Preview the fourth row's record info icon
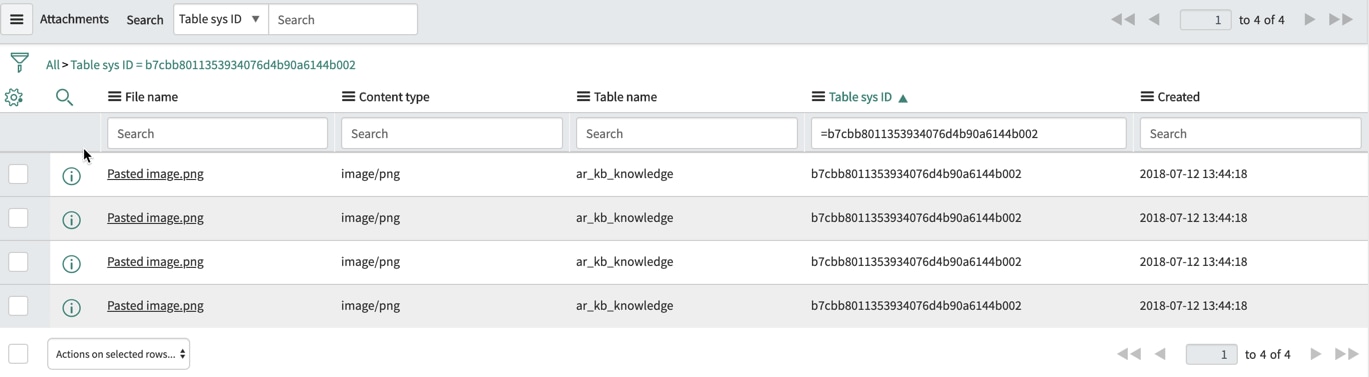 pyautogui.click(x=71, y=308)
